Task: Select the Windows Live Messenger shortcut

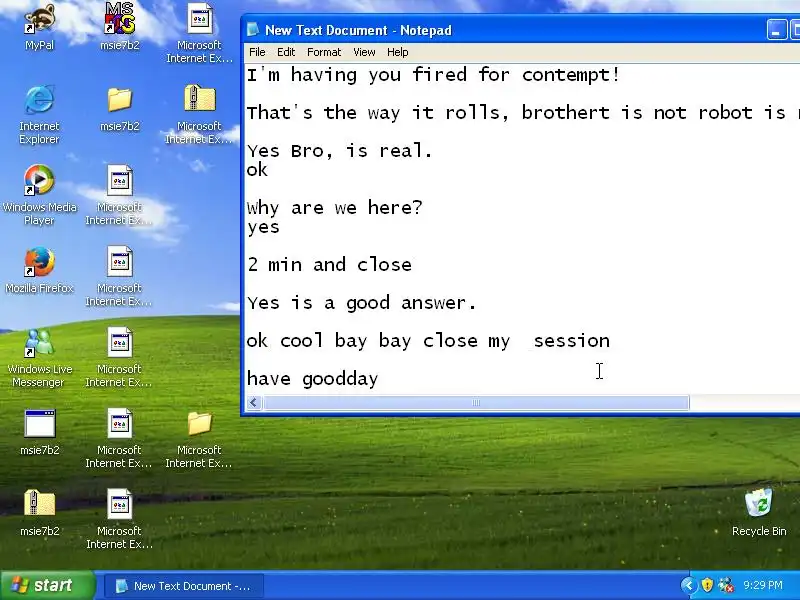Action: click(x=39, y=358)
